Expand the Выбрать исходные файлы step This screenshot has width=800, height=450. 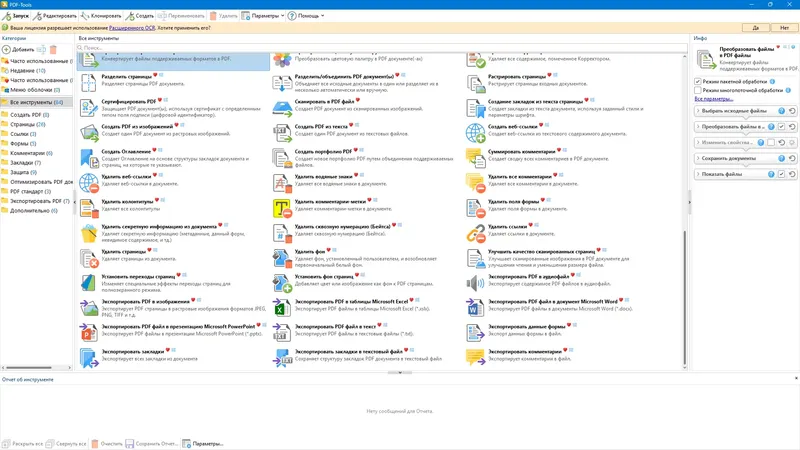pyautogui.click(x=698, y=111)
